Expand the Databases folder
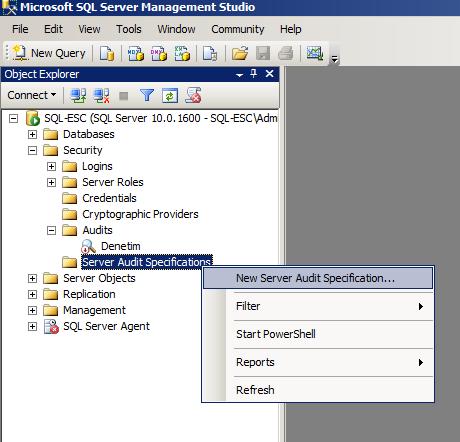The height and width of the screenshot is (442, 460). coord(32,134)
